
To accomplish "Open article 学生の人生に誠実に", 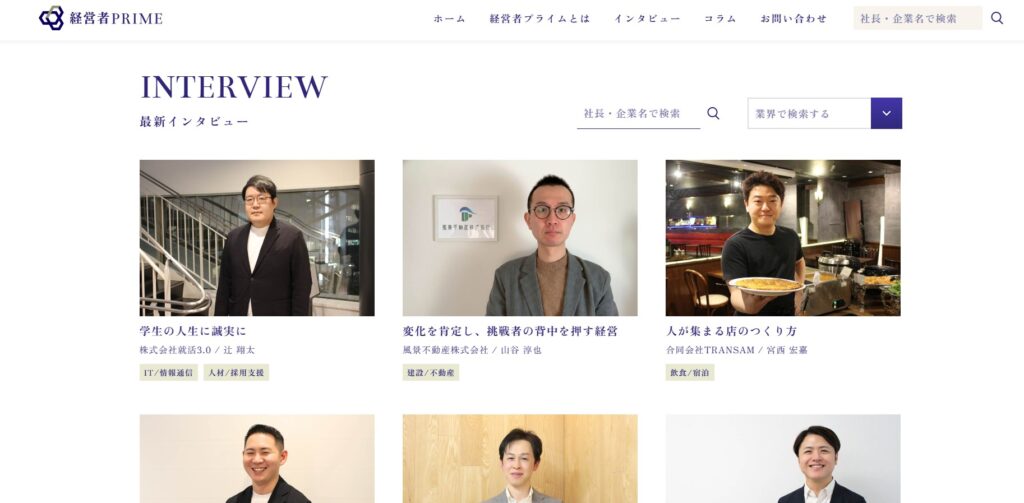I will 193,331.
